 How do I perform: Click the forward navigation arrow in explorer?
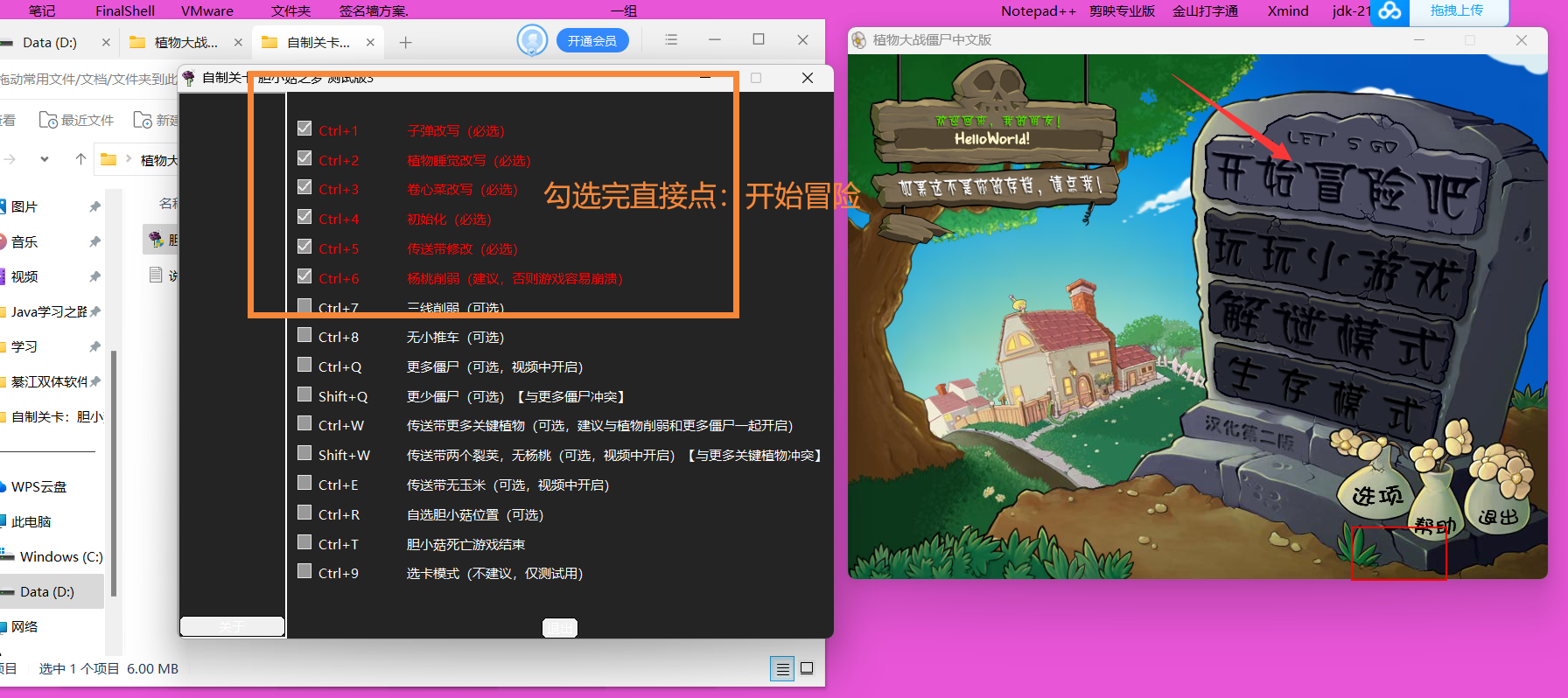(10, 159)
